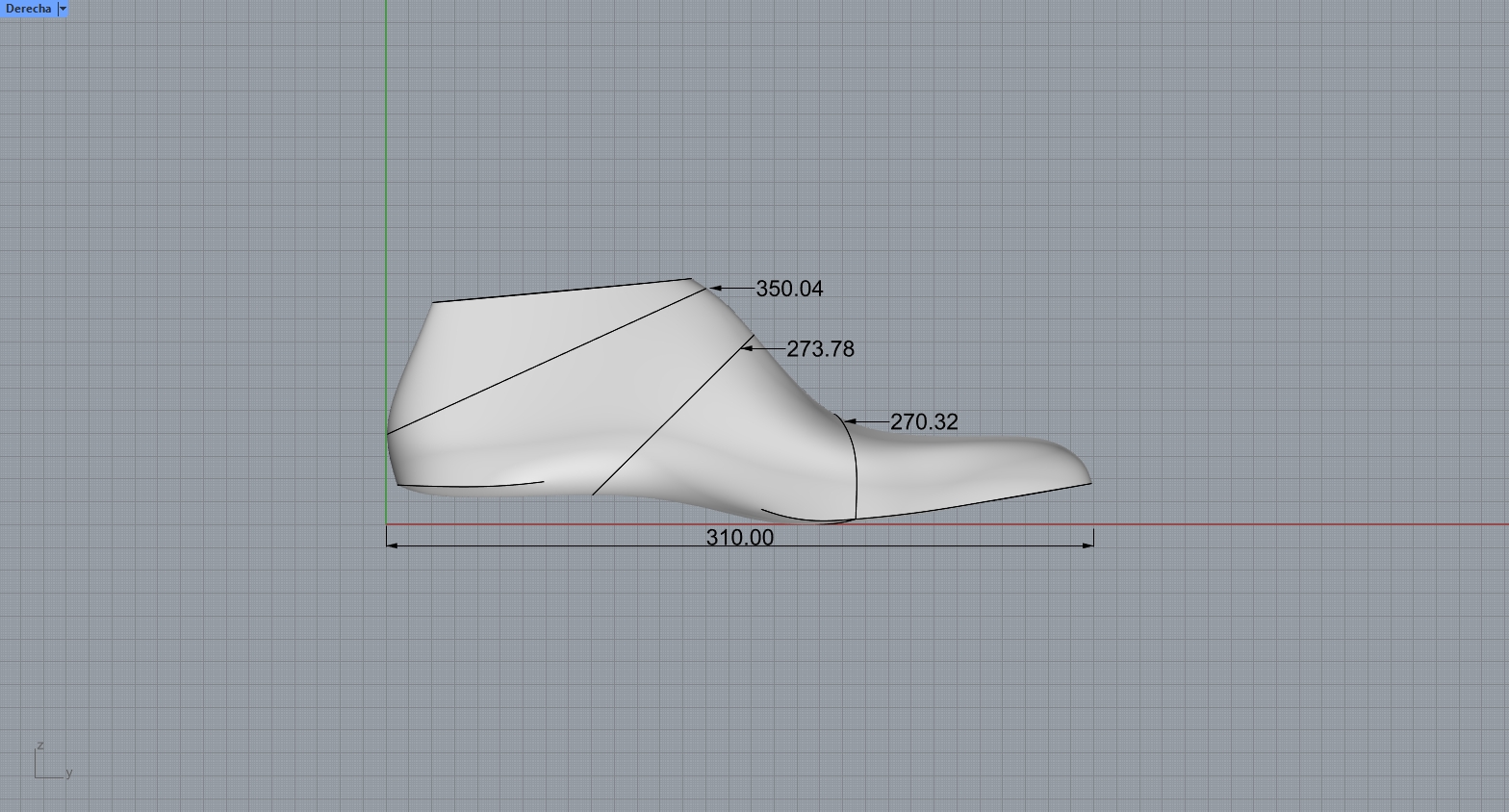Click right arrowhead of the 310.00 dimension

coord(1088,545)
